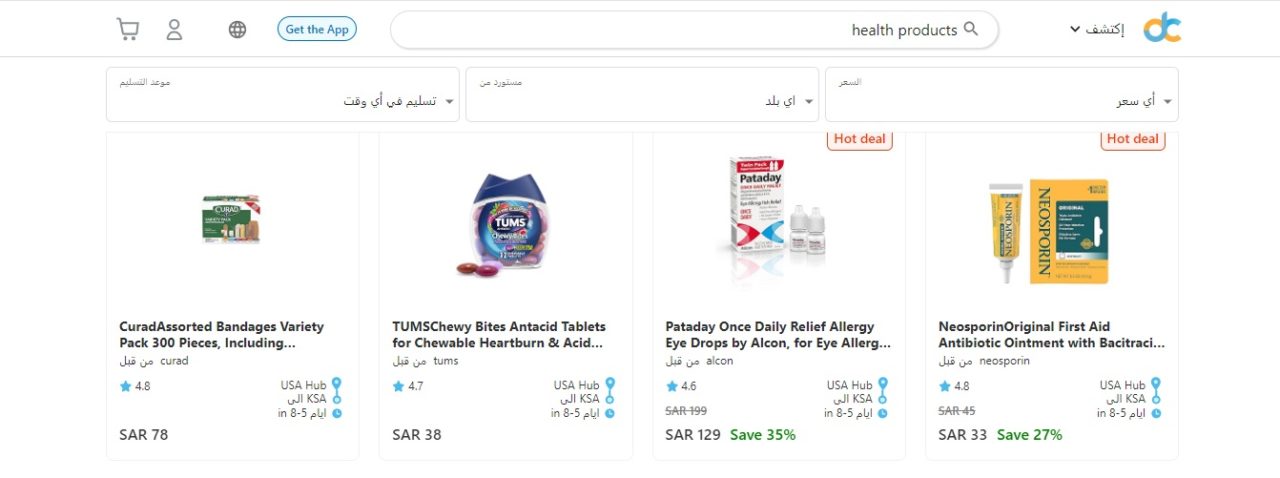This screenshot has width=1280, height=478.
Task: Expand the imported-from country dropdown
Action: click(642, 95)
